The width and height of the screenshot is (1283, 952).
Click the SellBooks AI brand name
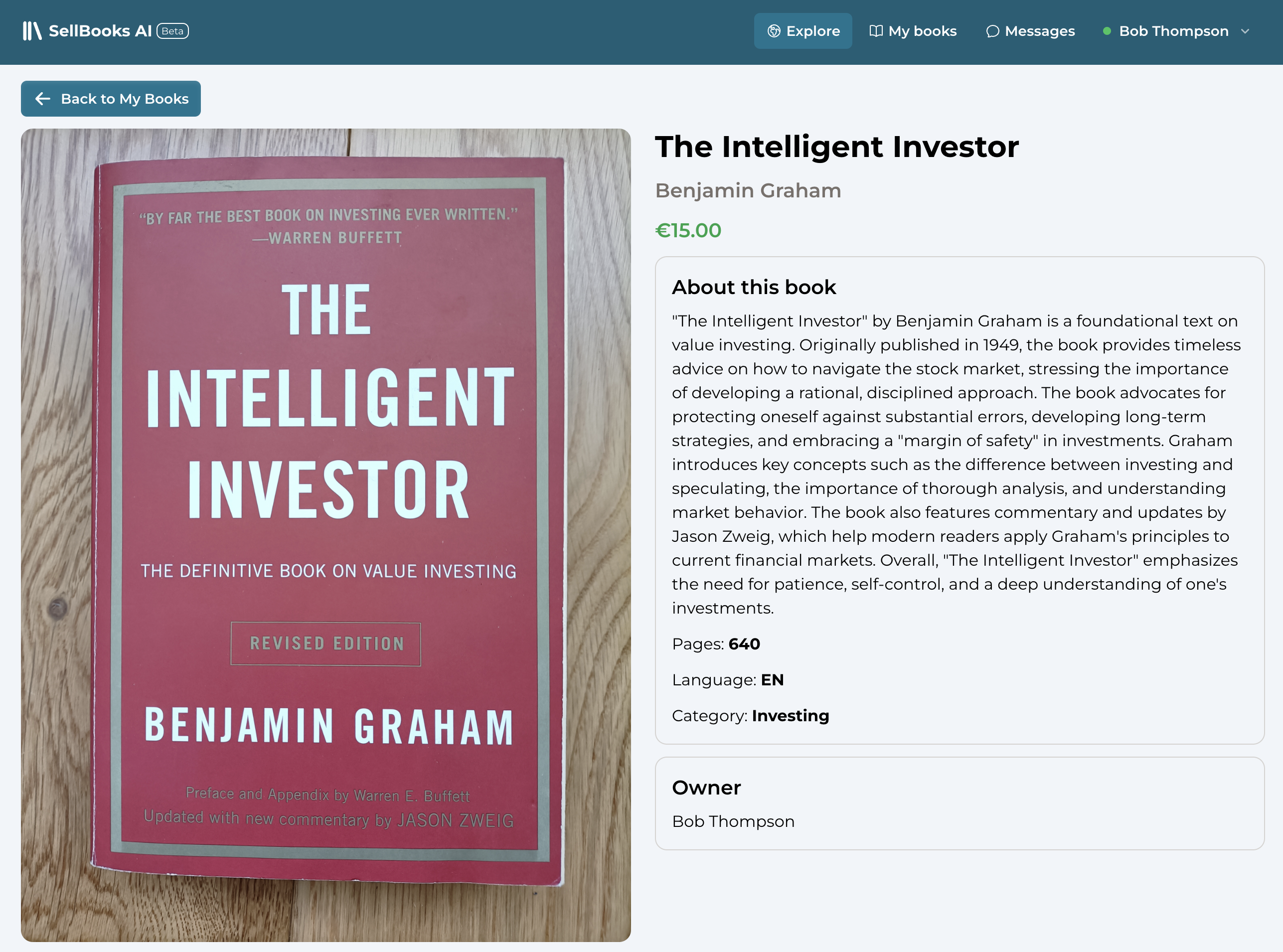tap(101, 30)
